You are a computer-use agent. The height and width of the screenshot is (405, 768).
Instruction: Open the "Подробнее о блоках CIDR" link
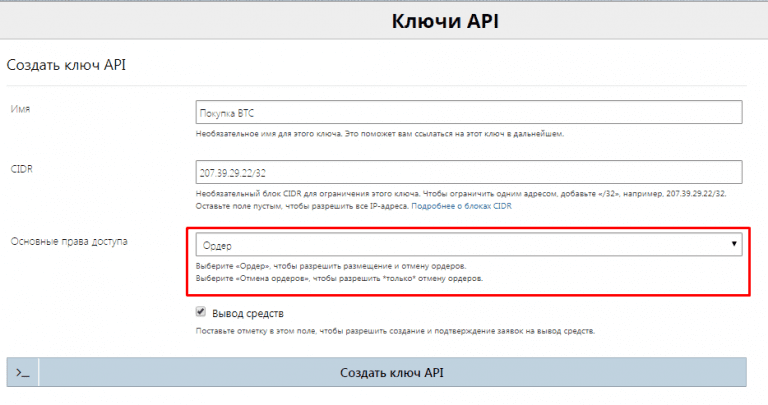pos(461,206)
